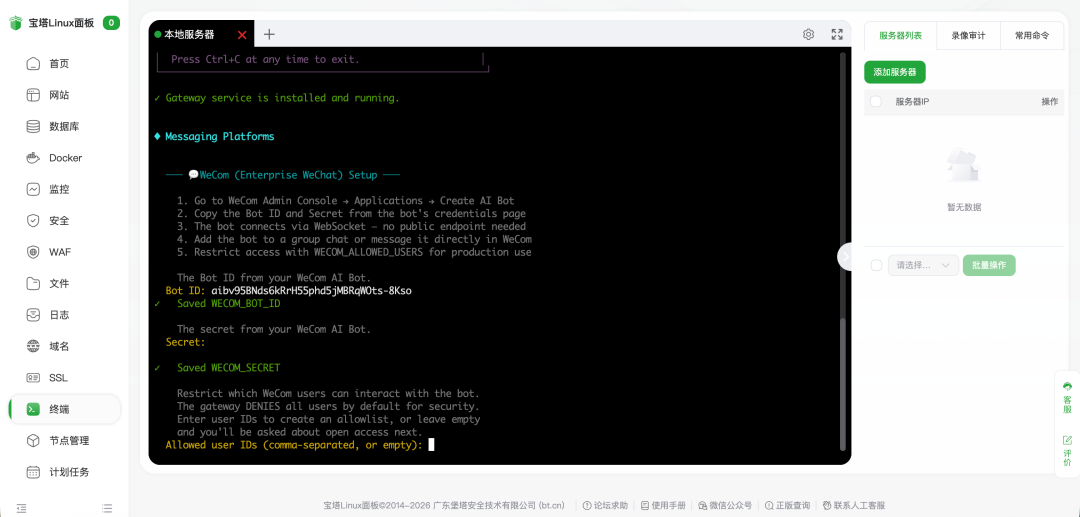Viewport: 1080px width, 517px height.
Task: Select the 终端 terminal menu item
Action: pyautogui.click(x=64, y=410)
